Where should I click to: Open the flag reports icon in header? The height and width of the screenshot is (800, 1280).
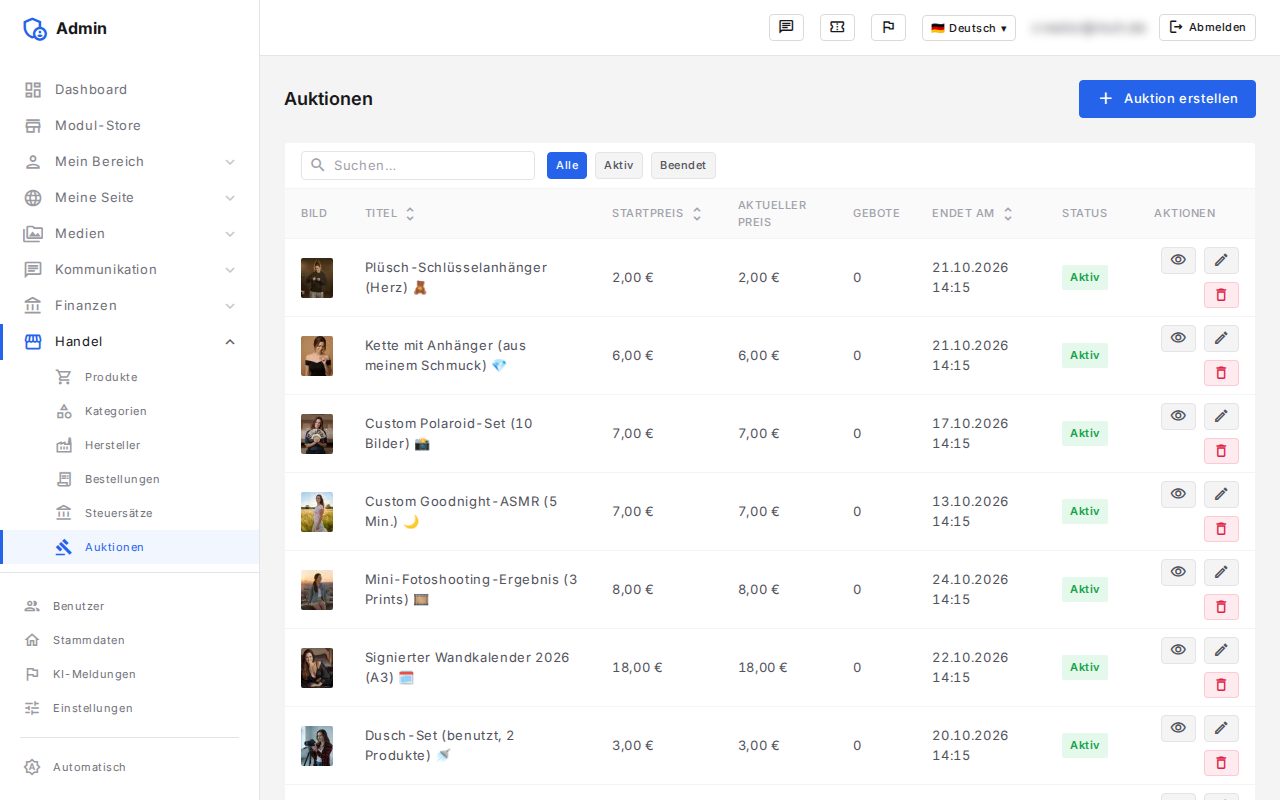pyautogui.click(x=888, y=28)
